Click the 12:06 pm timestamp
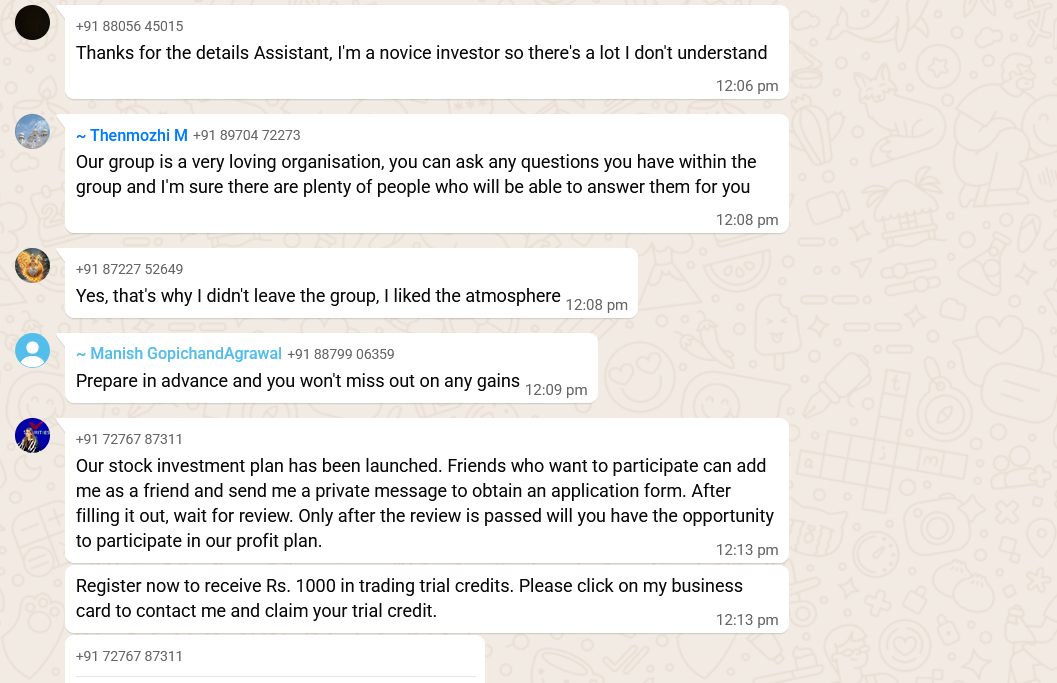This screenshot has width=1057, height=683. tap(746, 86)
